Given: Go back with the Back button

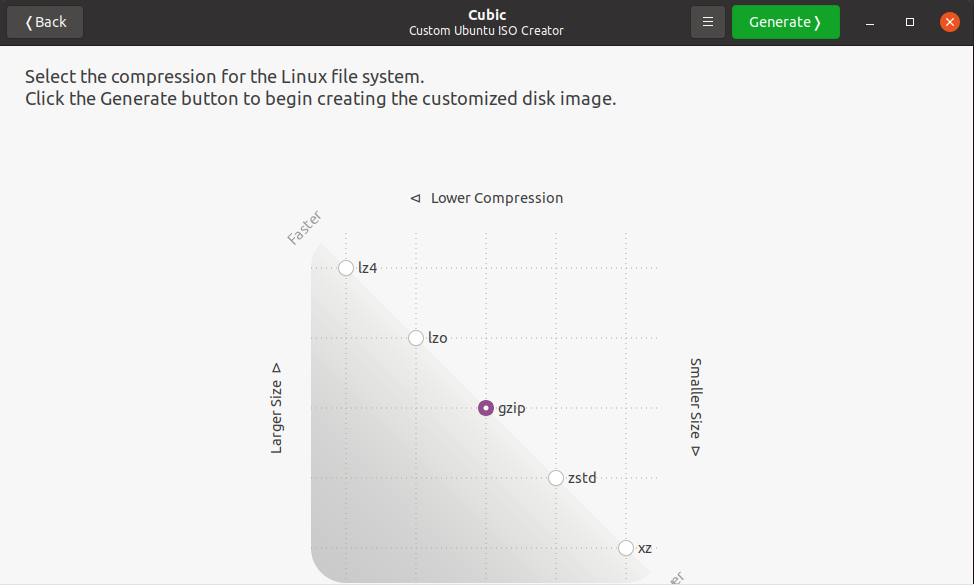Looking at the screenshot, I should (x=45, y=22).
